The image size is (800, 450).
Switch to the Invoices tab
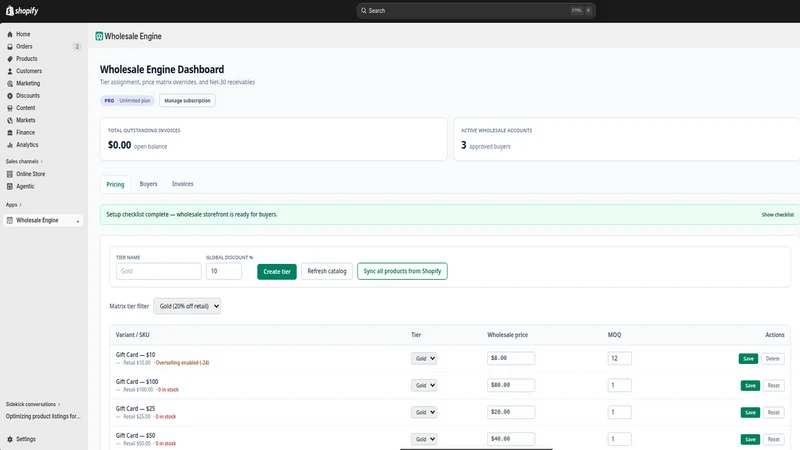click(183, 184)
